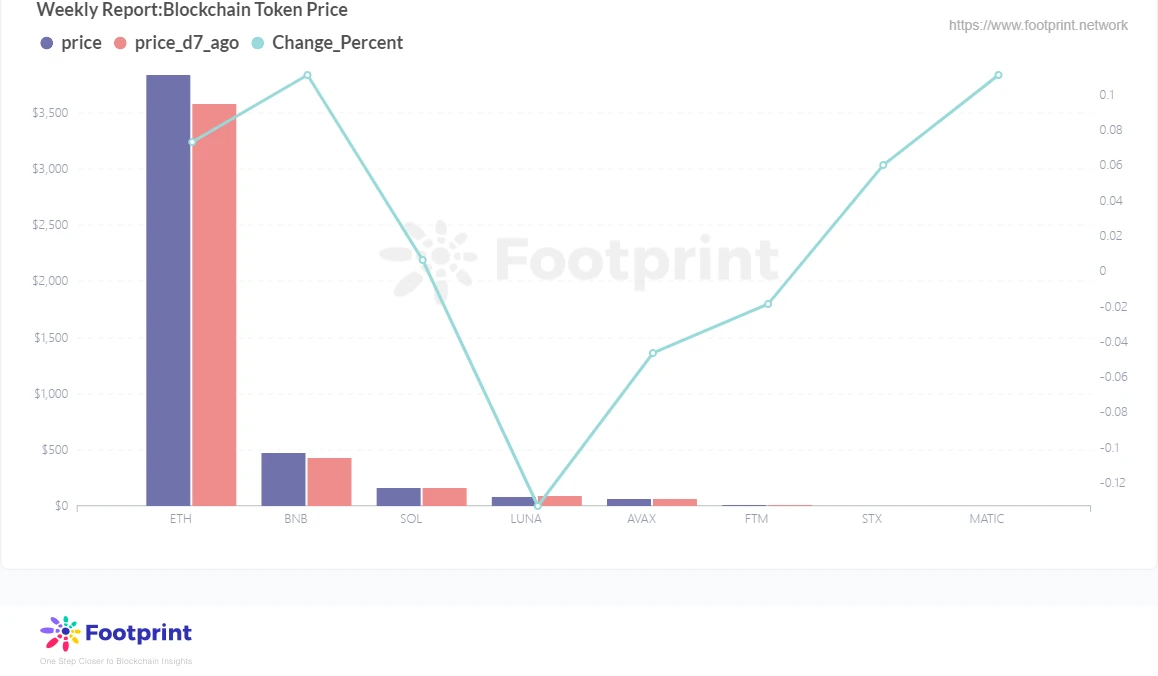Click the AVAX Change_Percent line point
The height and width of the screenshot is (676, 1158).
[653, 353]
